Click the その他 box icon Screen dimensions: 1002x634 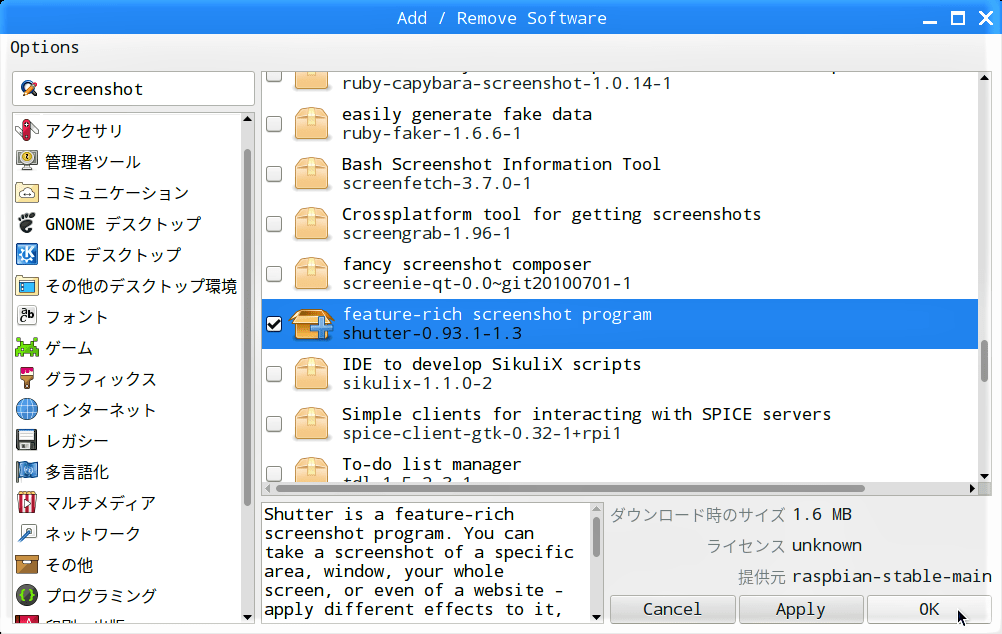[x=27, y=564]
